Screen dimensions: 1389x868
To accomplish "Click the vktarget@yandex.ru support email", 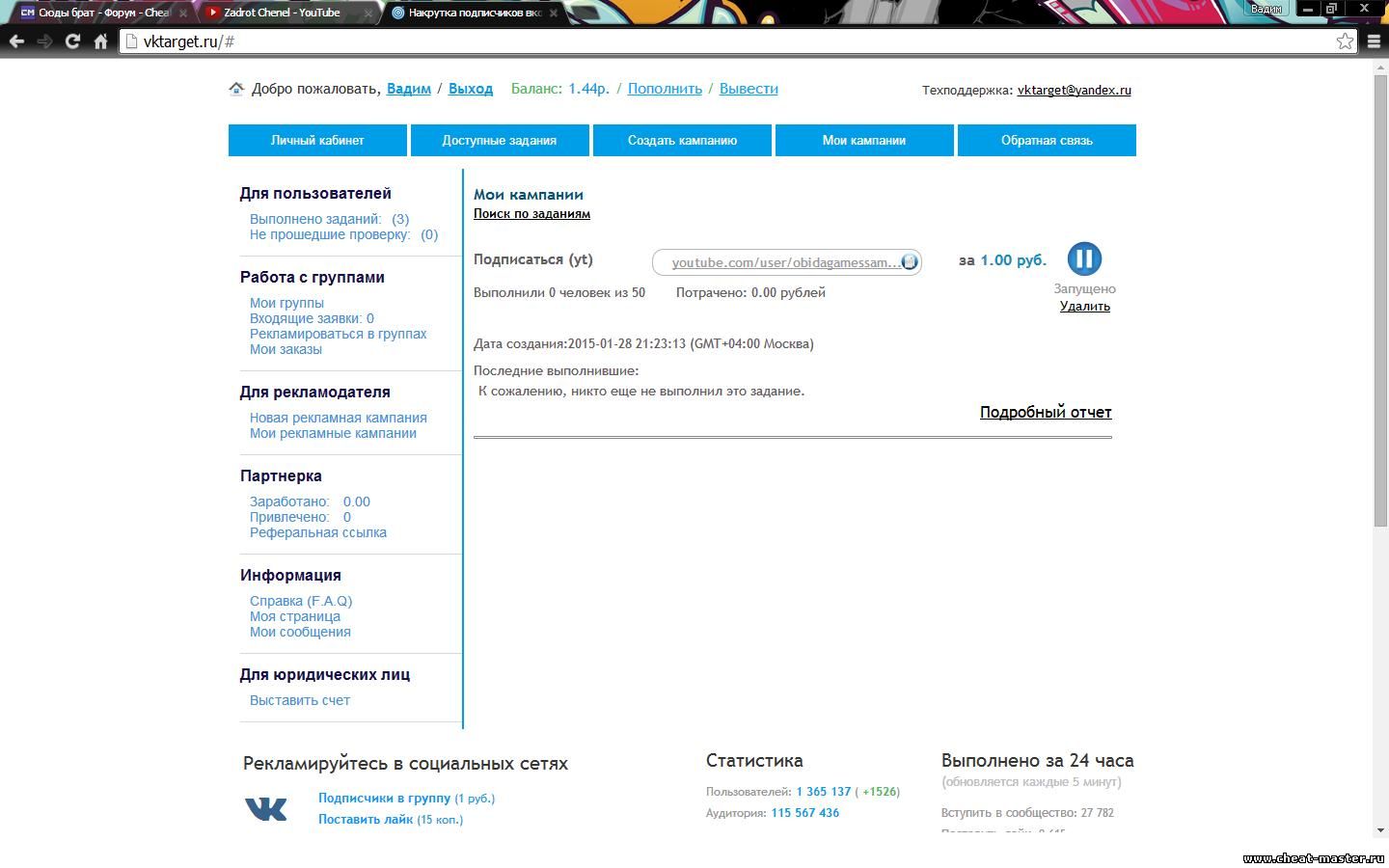I will 1075,90.
